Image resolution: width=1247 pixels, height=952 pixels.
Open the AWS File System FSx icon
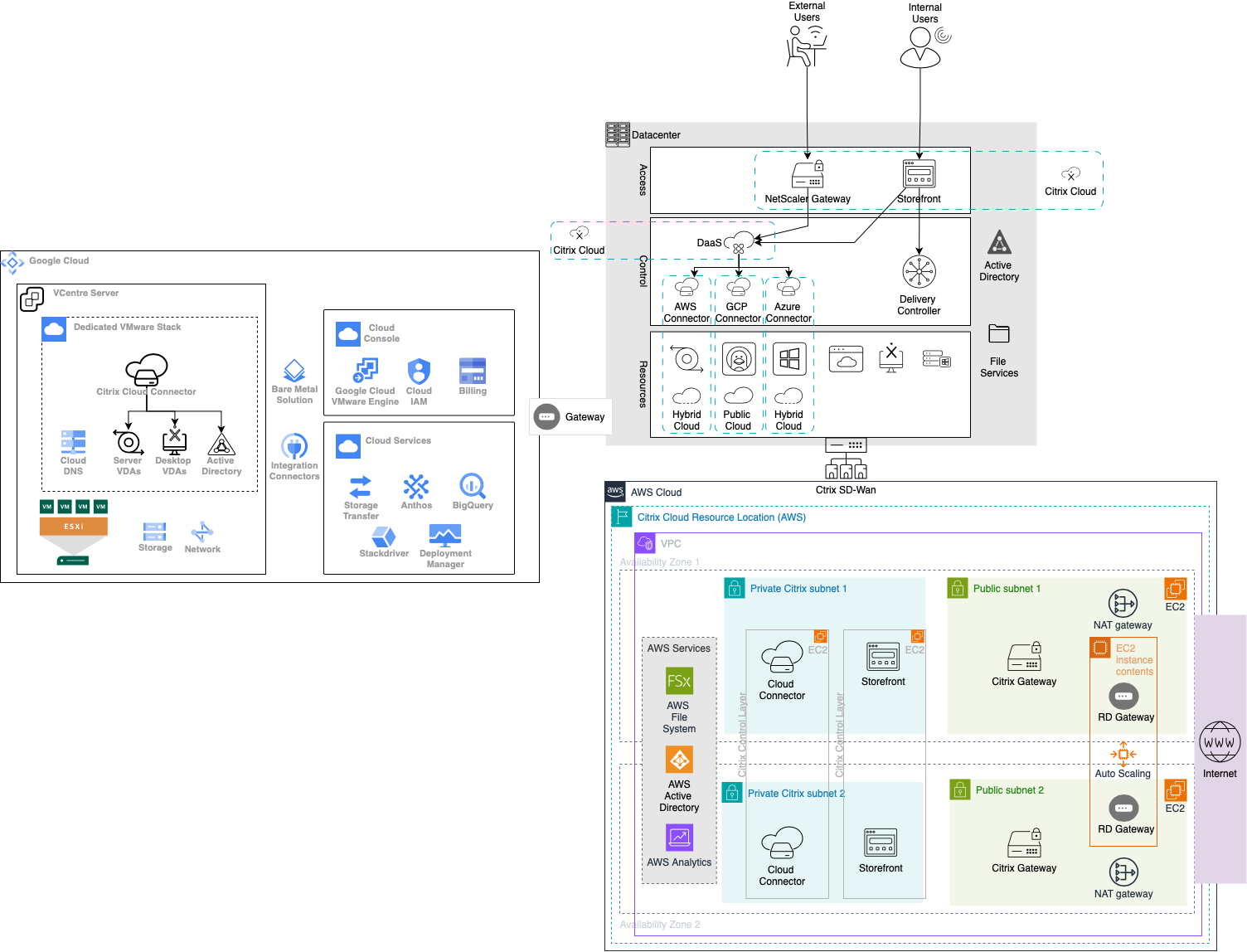(679, 682)
